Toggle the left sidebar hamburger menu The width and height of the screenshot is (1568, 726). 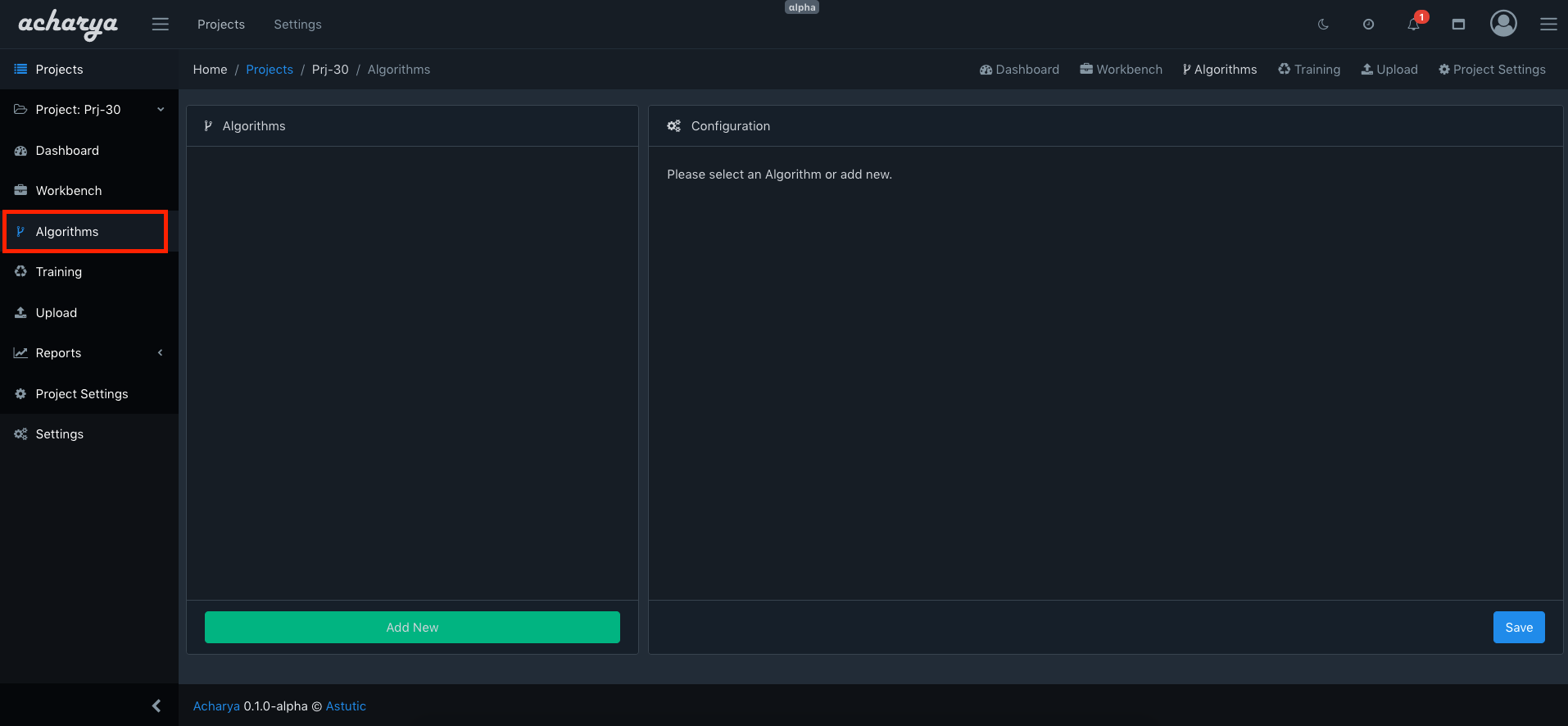pyautogui.click(x=161, y=25)
